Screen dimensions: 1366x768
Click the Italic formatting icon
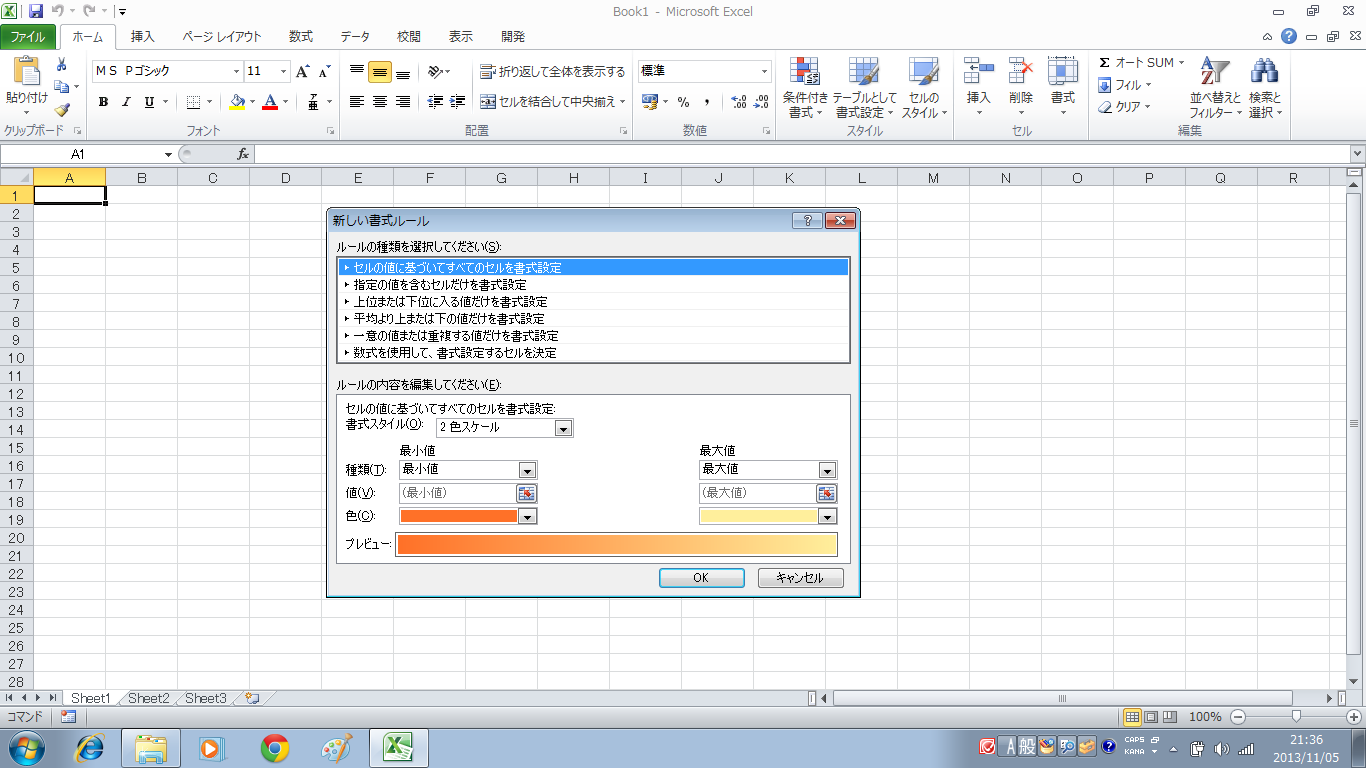tap(126, 102)
